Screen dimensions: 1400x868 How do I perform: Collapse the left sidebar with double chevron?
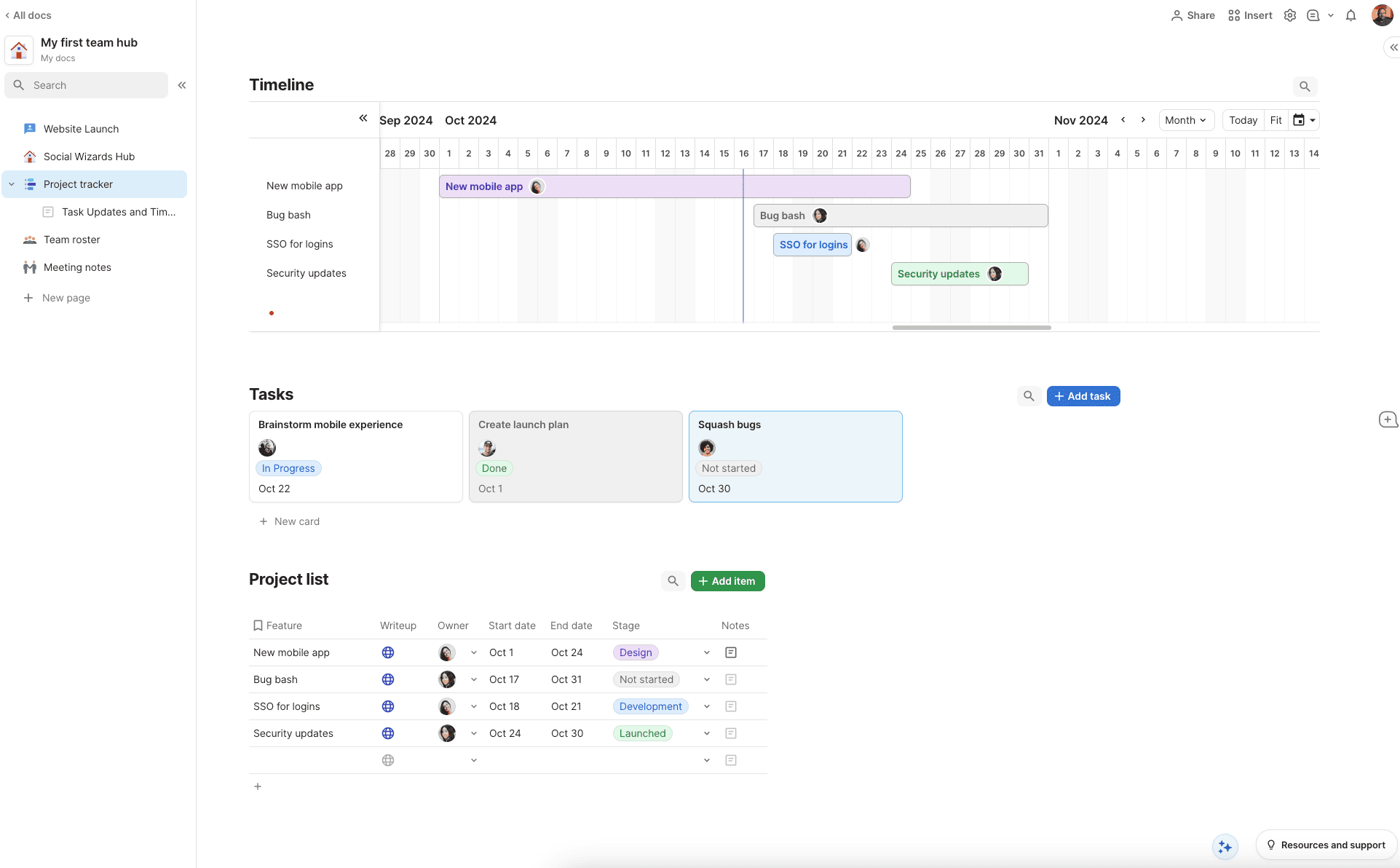tap(182, 85)
